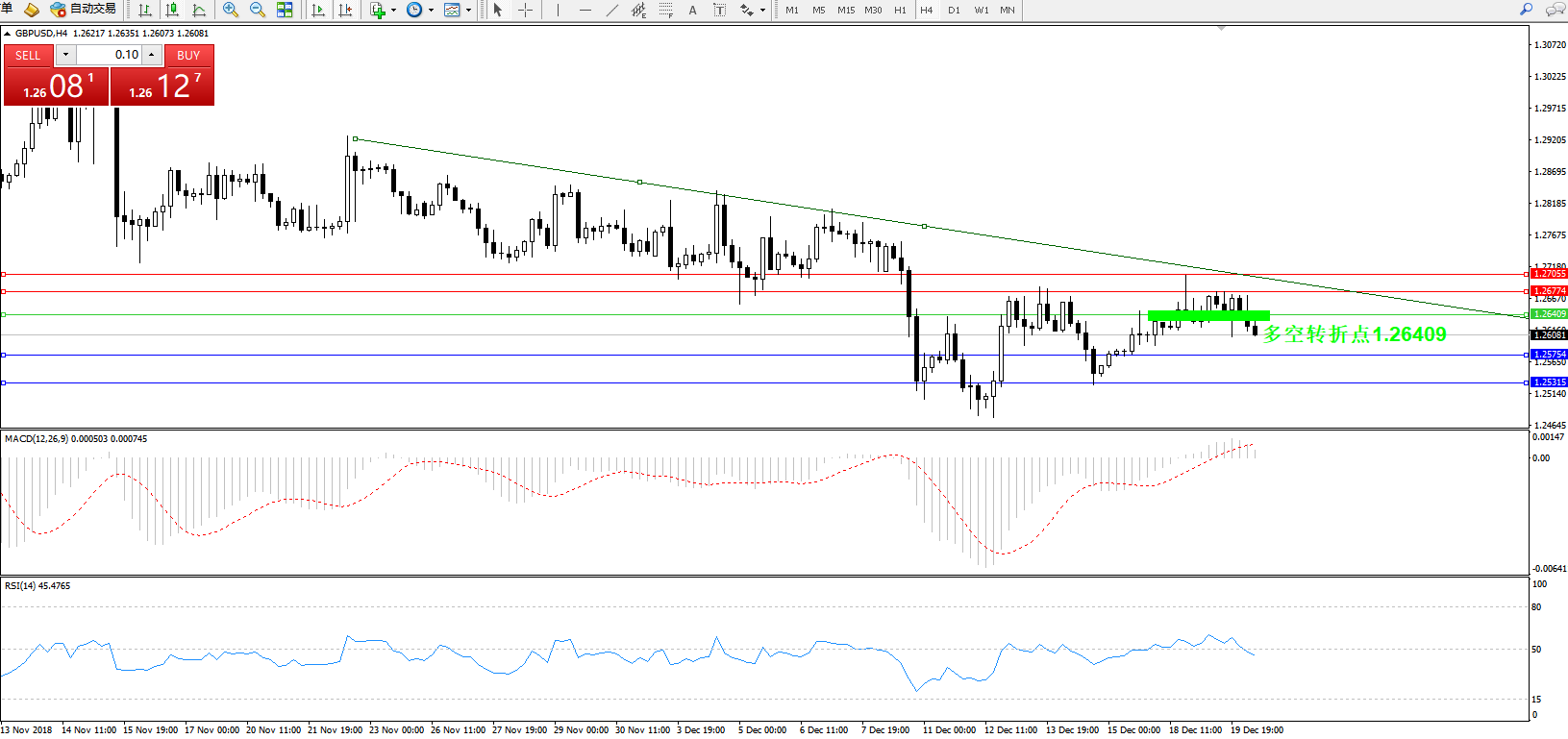Image resolution: width=1568 pixels, height=739 pixels.
Task: Select the bar chart display icon
Action: pos(145,10)
